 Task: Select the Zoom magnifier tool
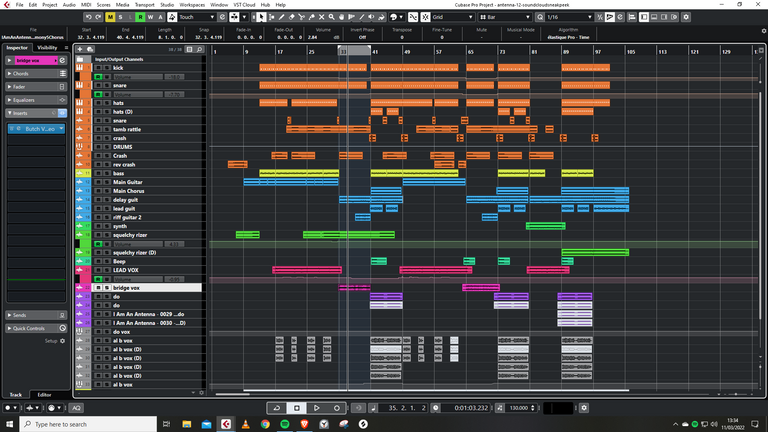[x=332, y=17]
